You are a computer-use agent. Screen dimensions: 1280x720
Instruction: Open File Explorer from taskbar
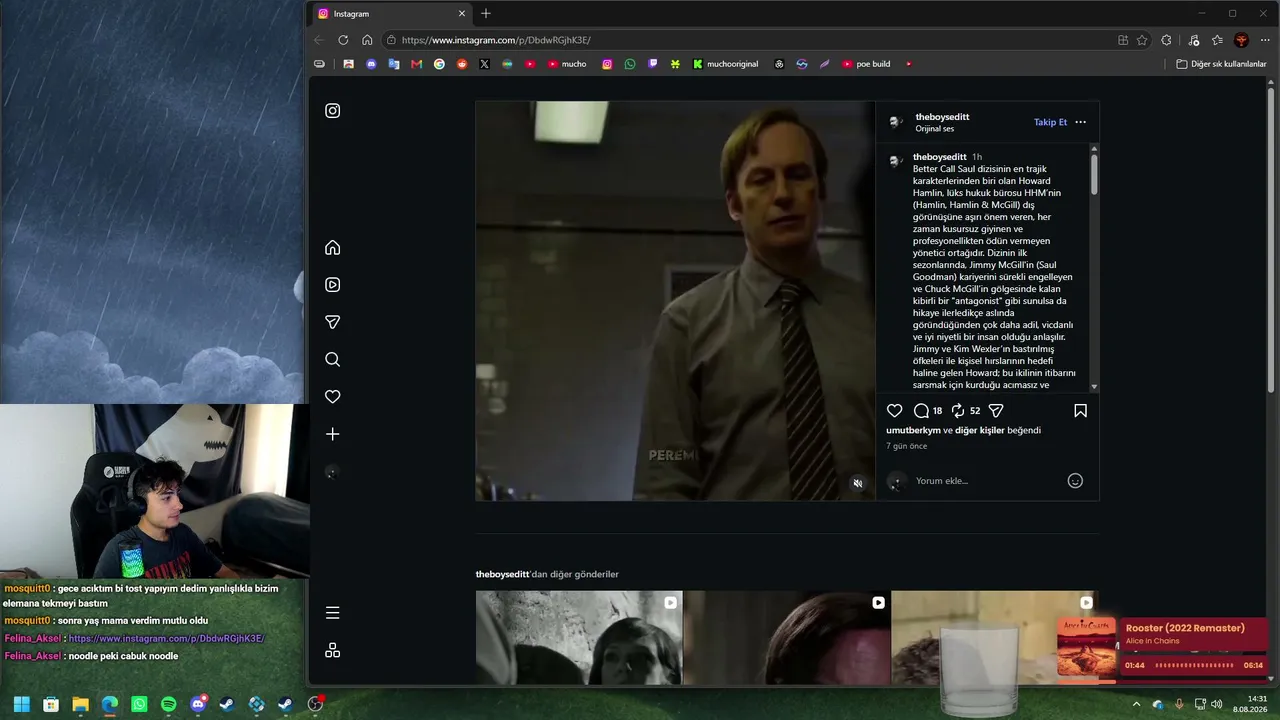pyautogui.click(x=81, y=704)
